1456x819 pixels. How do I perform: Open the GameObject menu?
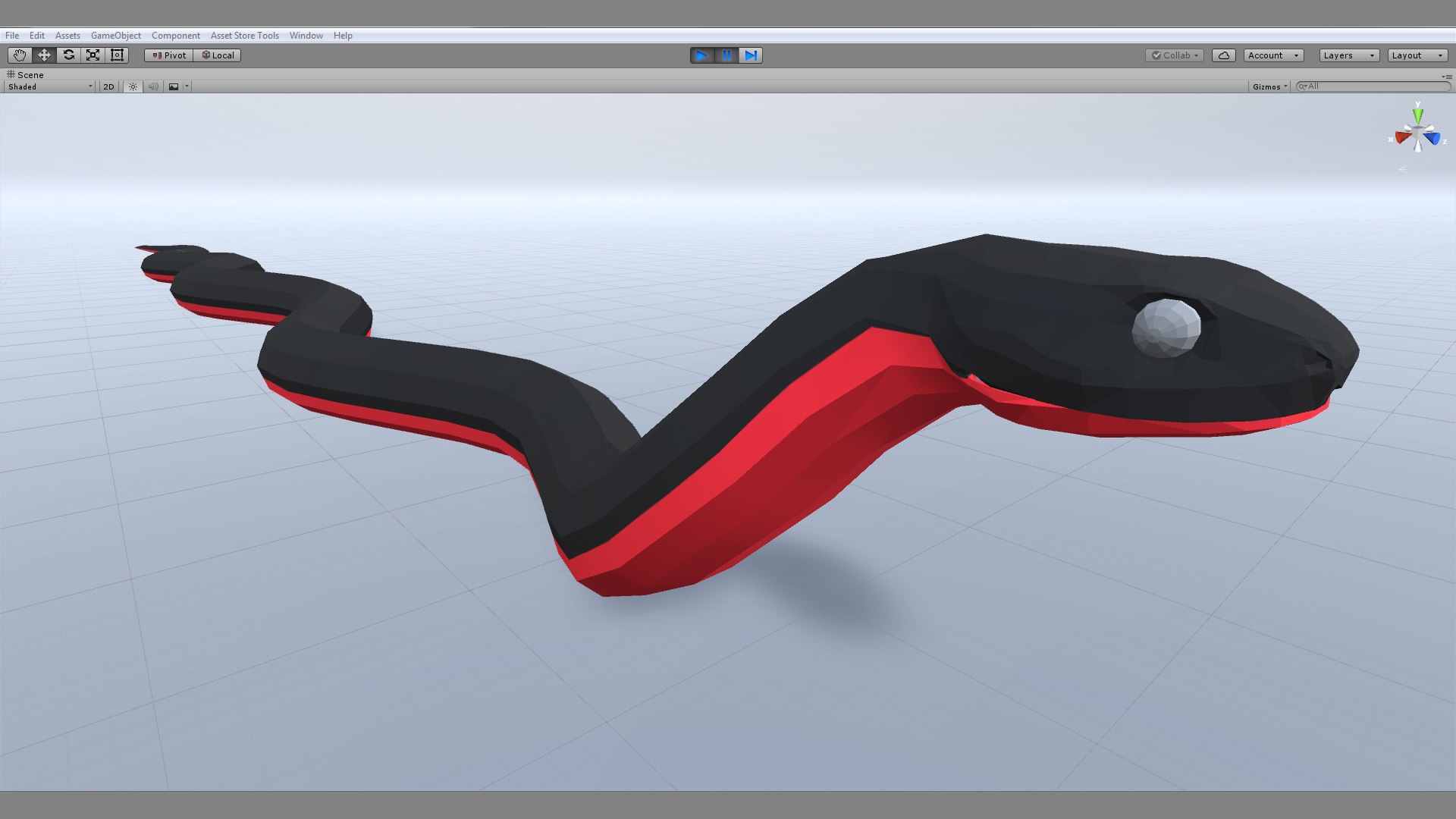(116, 36)
